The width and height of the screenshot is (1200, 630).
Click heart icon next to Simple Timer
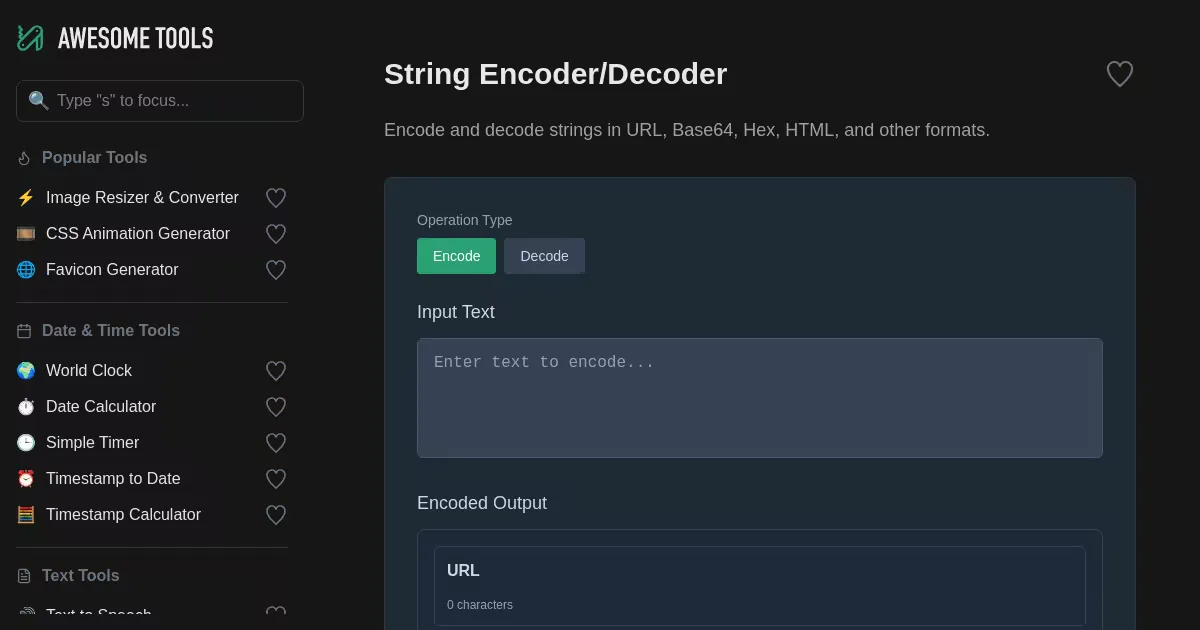point(276,443)
